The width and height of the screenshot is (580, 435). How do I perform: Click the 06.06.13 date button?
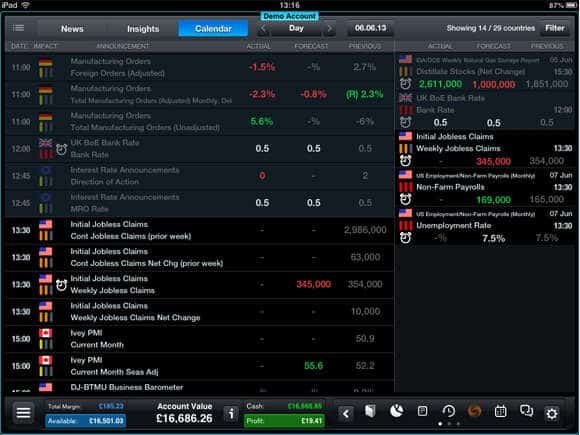point(370,28)
